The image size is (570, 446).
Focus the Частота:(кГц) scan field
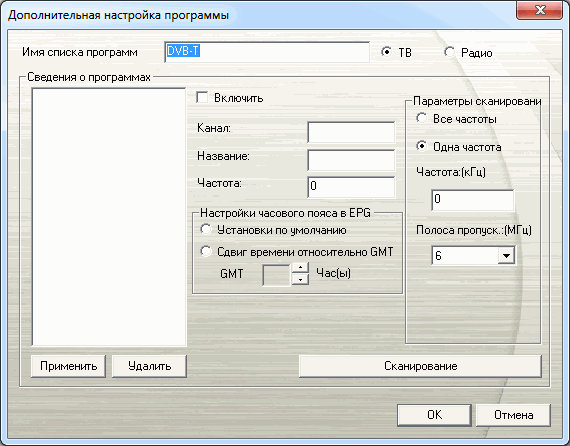click(473, 200)
